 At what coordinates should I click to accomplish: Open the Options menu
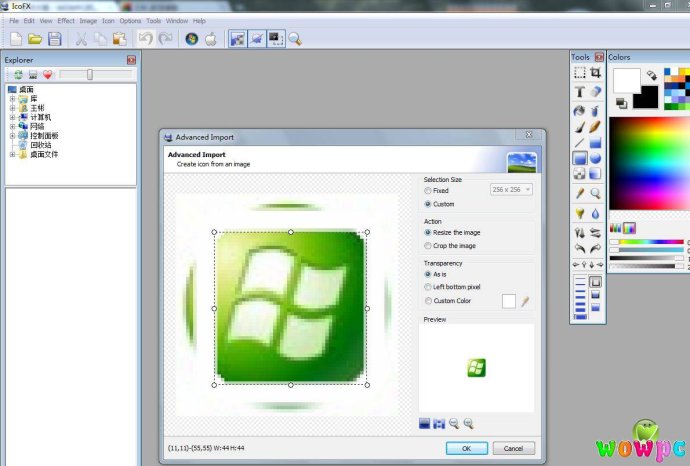point(130,21)
